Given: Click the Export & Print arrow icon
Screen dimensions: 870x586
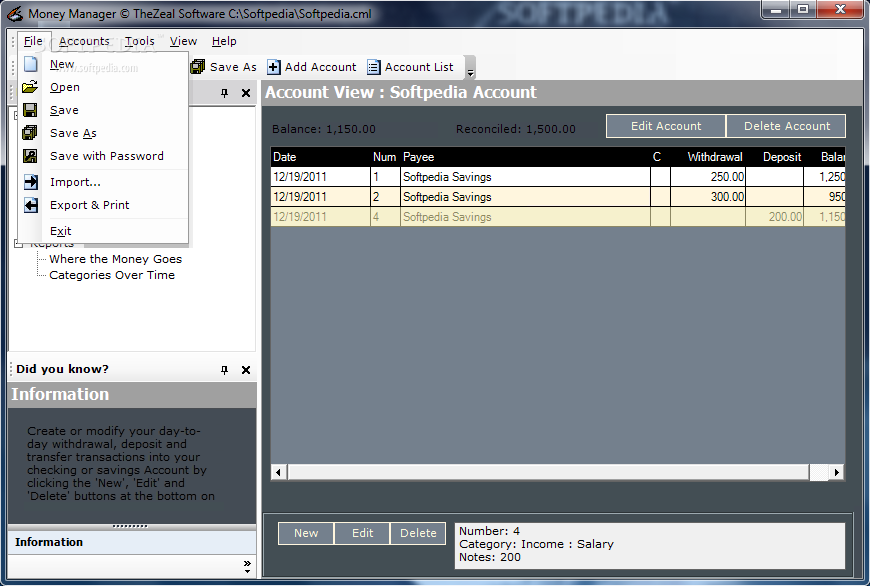Looking at the screenshot, I should (31, 205).
